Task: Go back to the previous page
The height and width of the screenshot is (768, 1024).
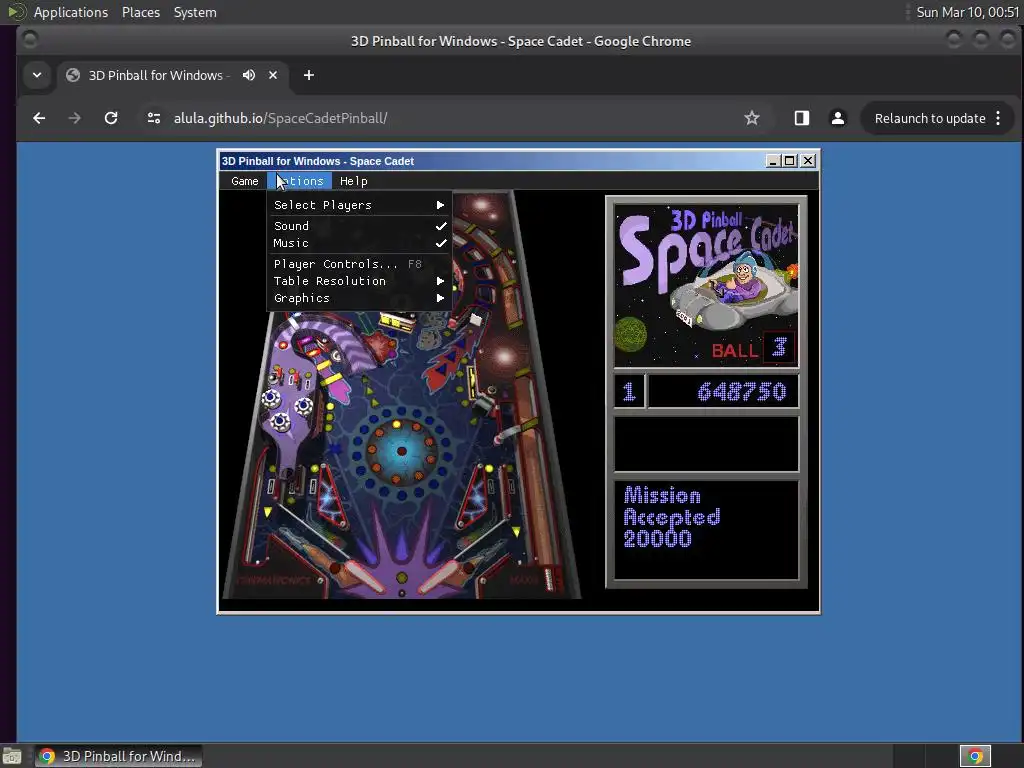Action: click(x=39, y=118)
